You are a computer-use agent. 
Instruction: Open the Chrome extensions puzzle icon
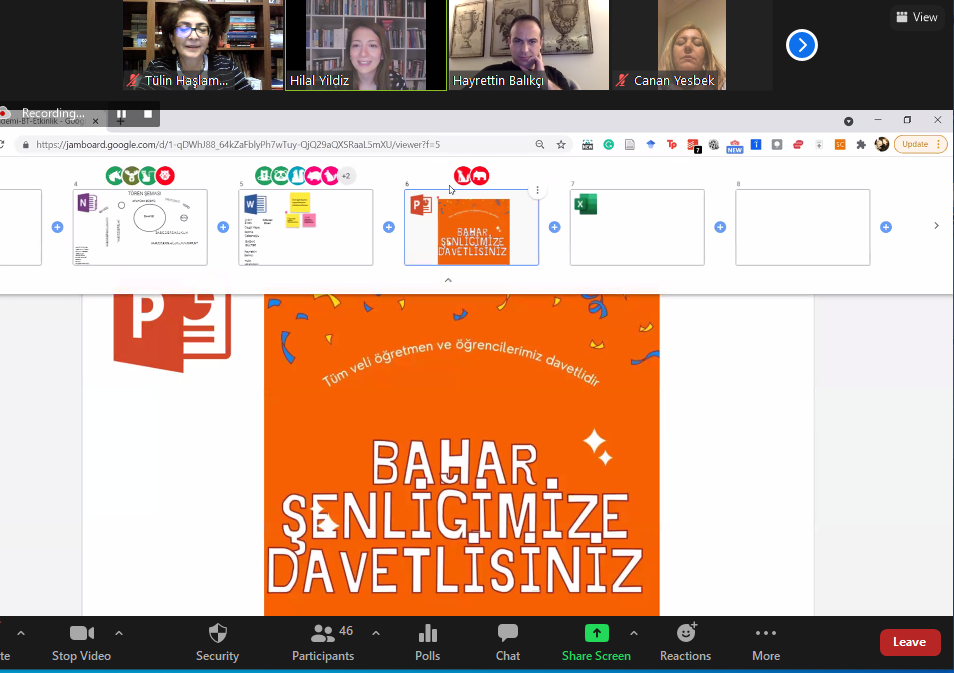861,145
